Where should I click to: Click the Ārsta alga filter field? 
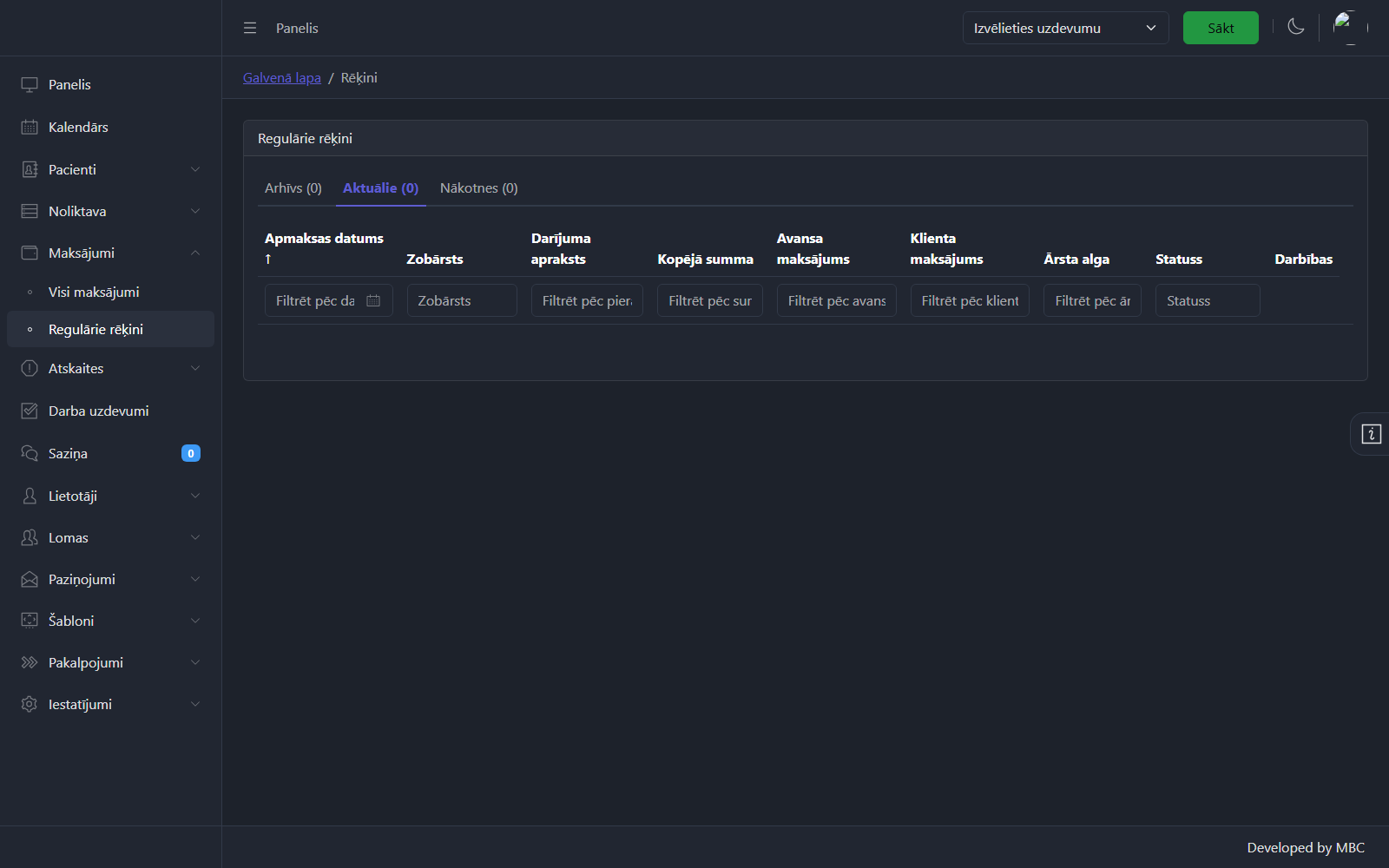[x=1092, y=300]
